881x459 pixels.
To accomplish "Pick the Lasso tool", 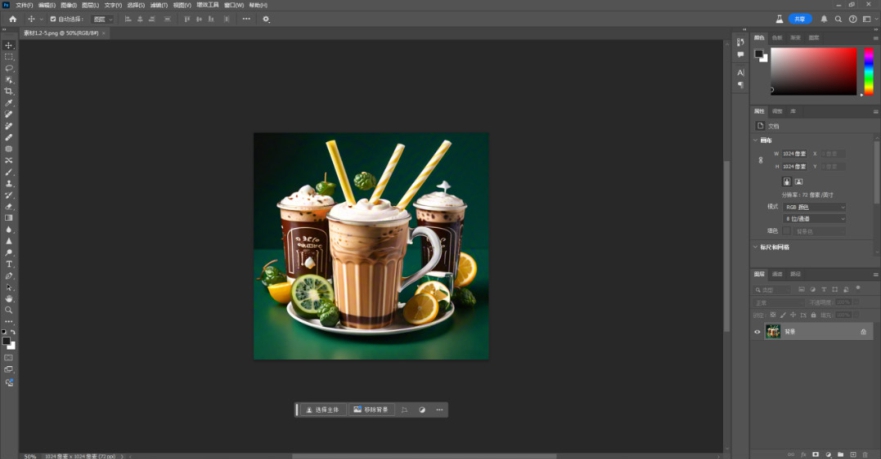I will pyautogui.click(x=9, y=68).
